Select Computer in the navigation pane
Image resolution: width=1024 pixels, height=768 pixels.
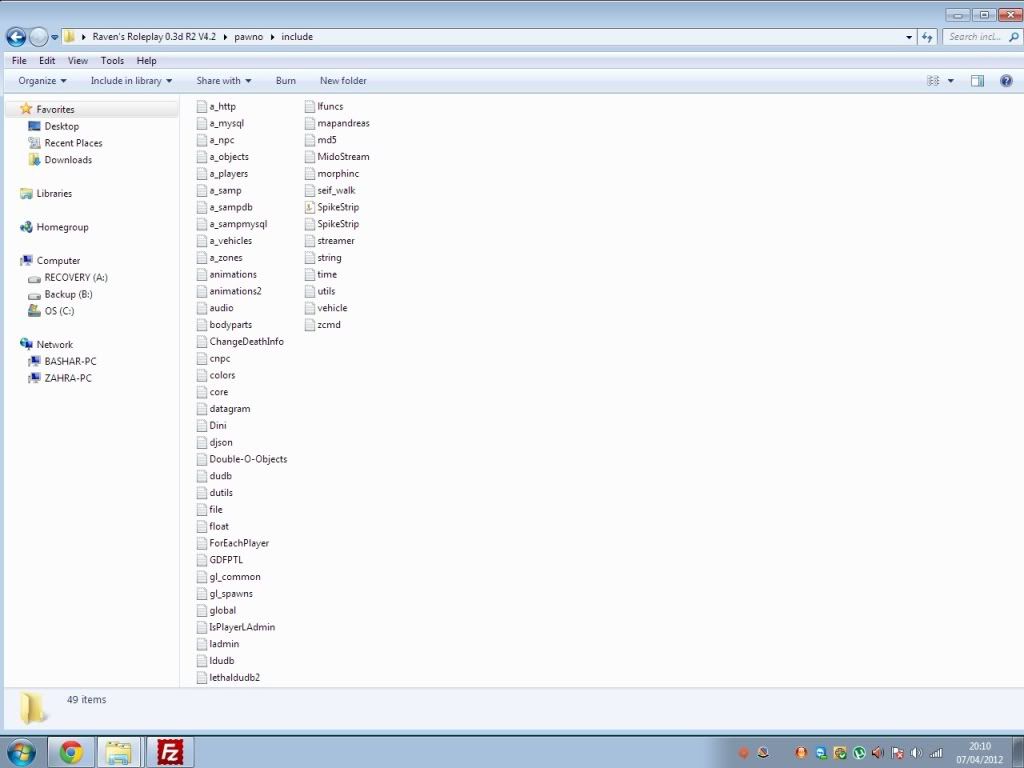click(x=58, y=261)
